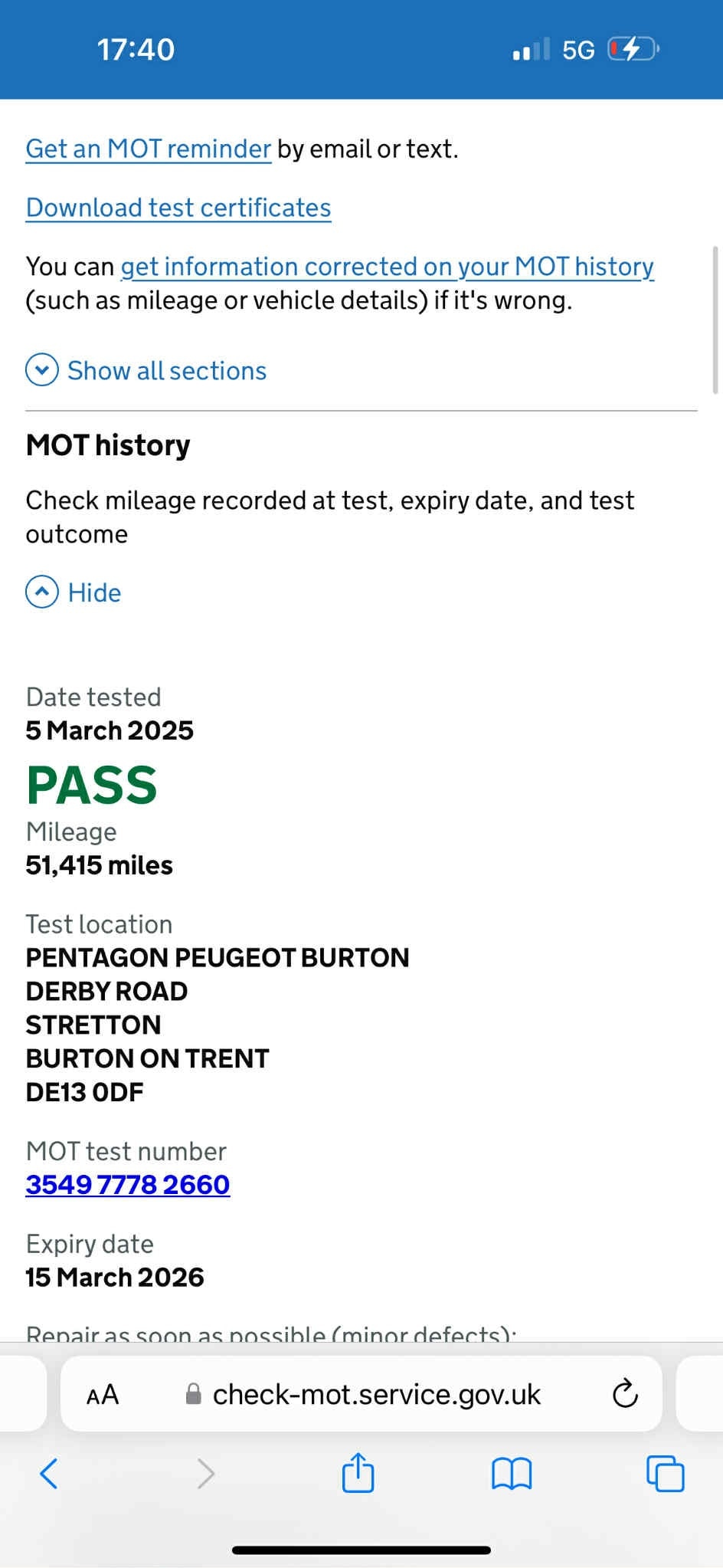Show all open Safari tabs
Image resolution: width=723 pixels, height=1568 pixels.
tap(665, 1474)
